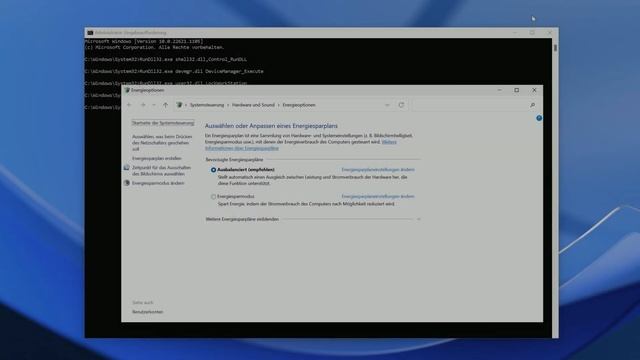
Task: Click the icon beside Energiesparmodus ändern
Action: pyautogui.click(x=127, y=183)
